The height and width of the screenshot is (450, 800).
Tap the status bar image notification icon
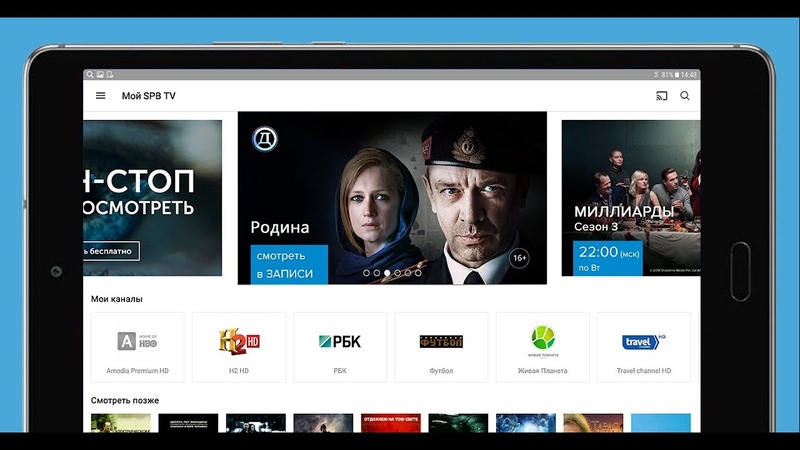(x=100, y=74)
